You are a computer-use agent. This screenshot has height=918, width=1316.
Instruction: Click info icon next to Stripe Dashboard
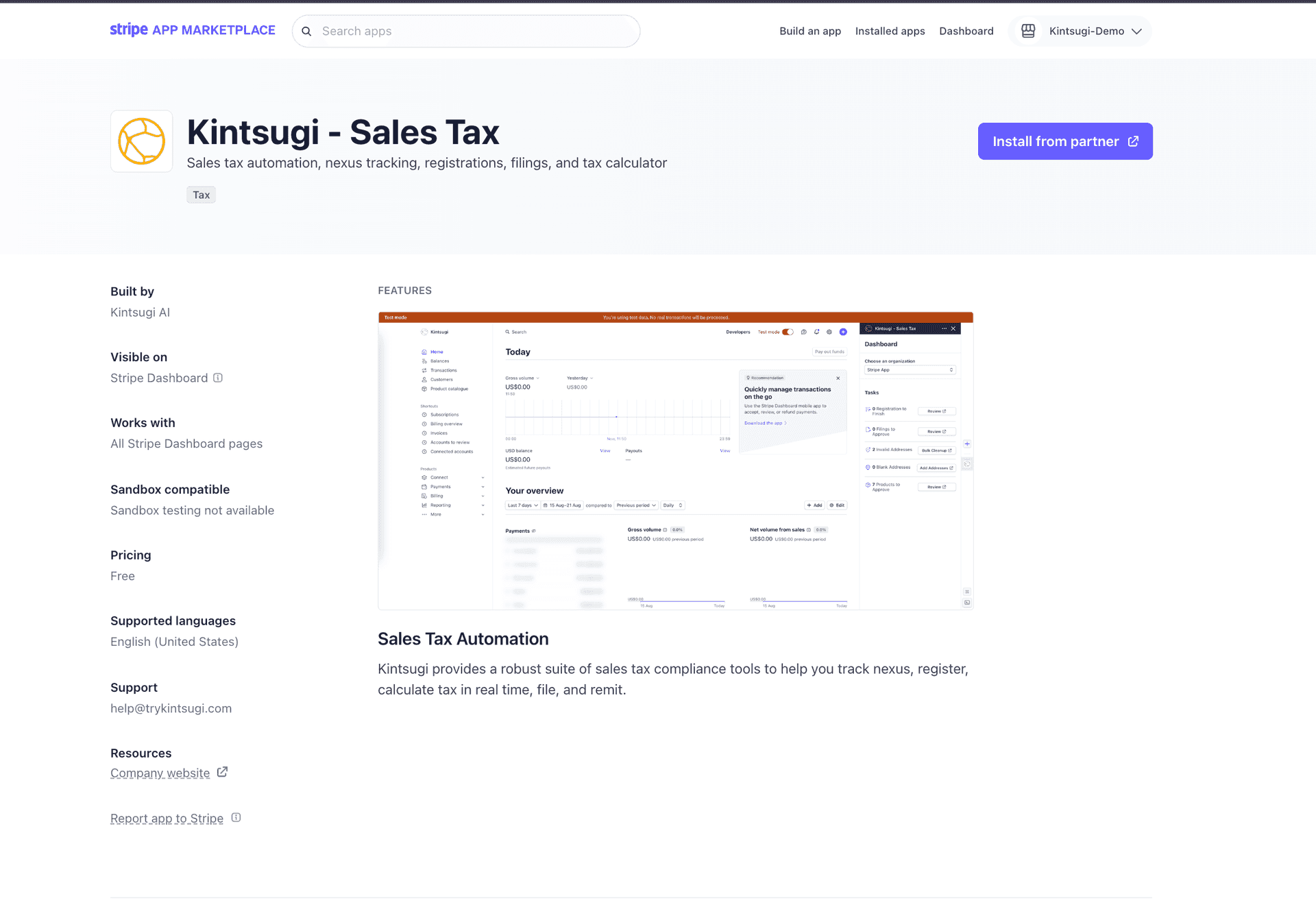point(218,378)
